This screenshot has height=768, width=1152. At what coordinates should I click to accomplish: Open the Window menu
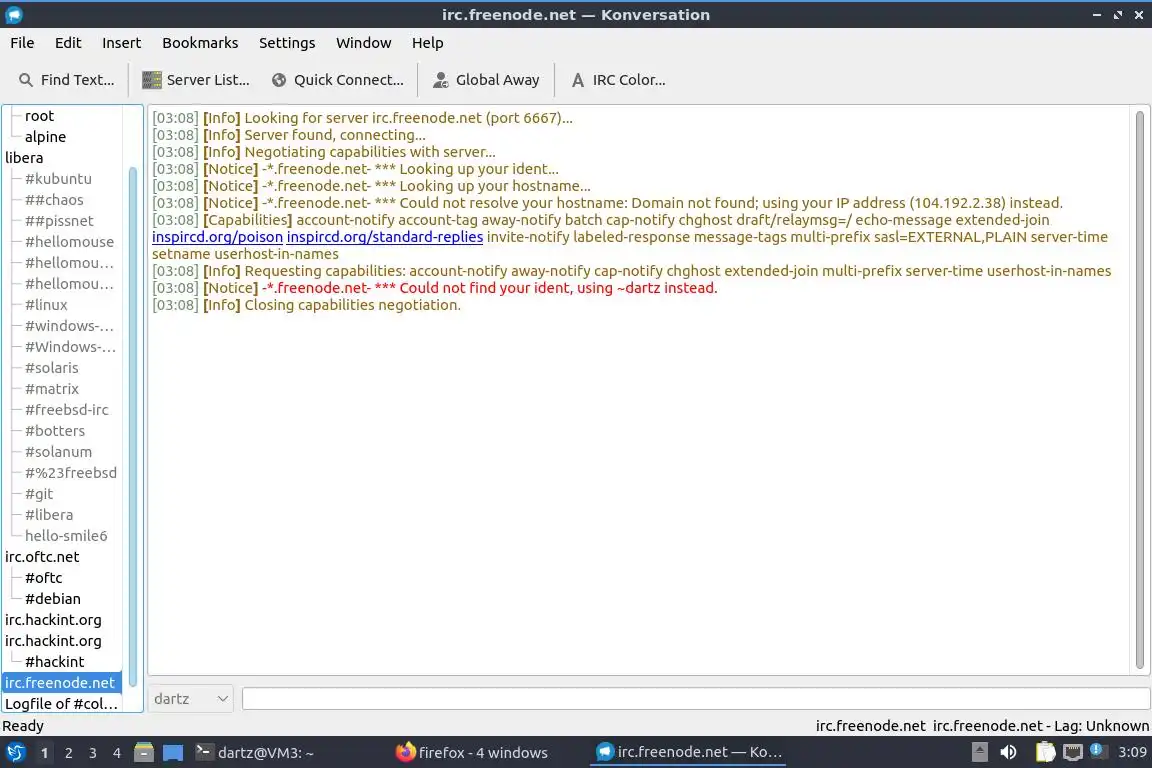click(363, 43)
